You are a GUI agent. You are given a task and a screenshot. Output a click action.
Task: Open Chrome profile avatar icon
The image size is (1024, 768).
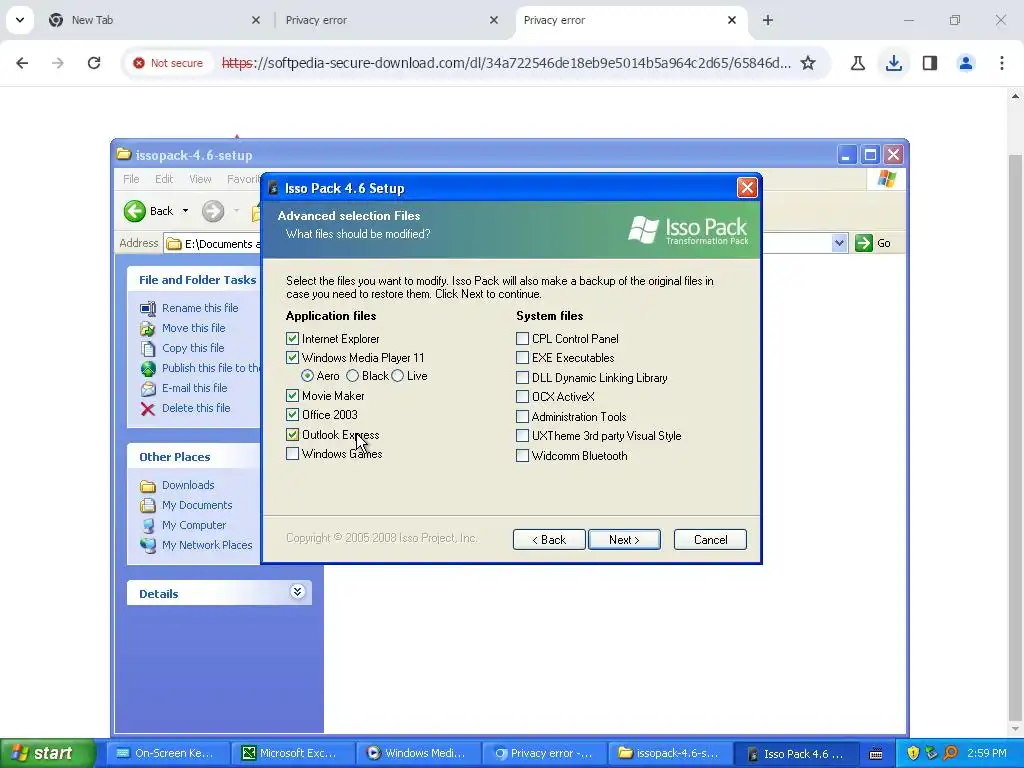pyautogui.click(x=966, y=63)
